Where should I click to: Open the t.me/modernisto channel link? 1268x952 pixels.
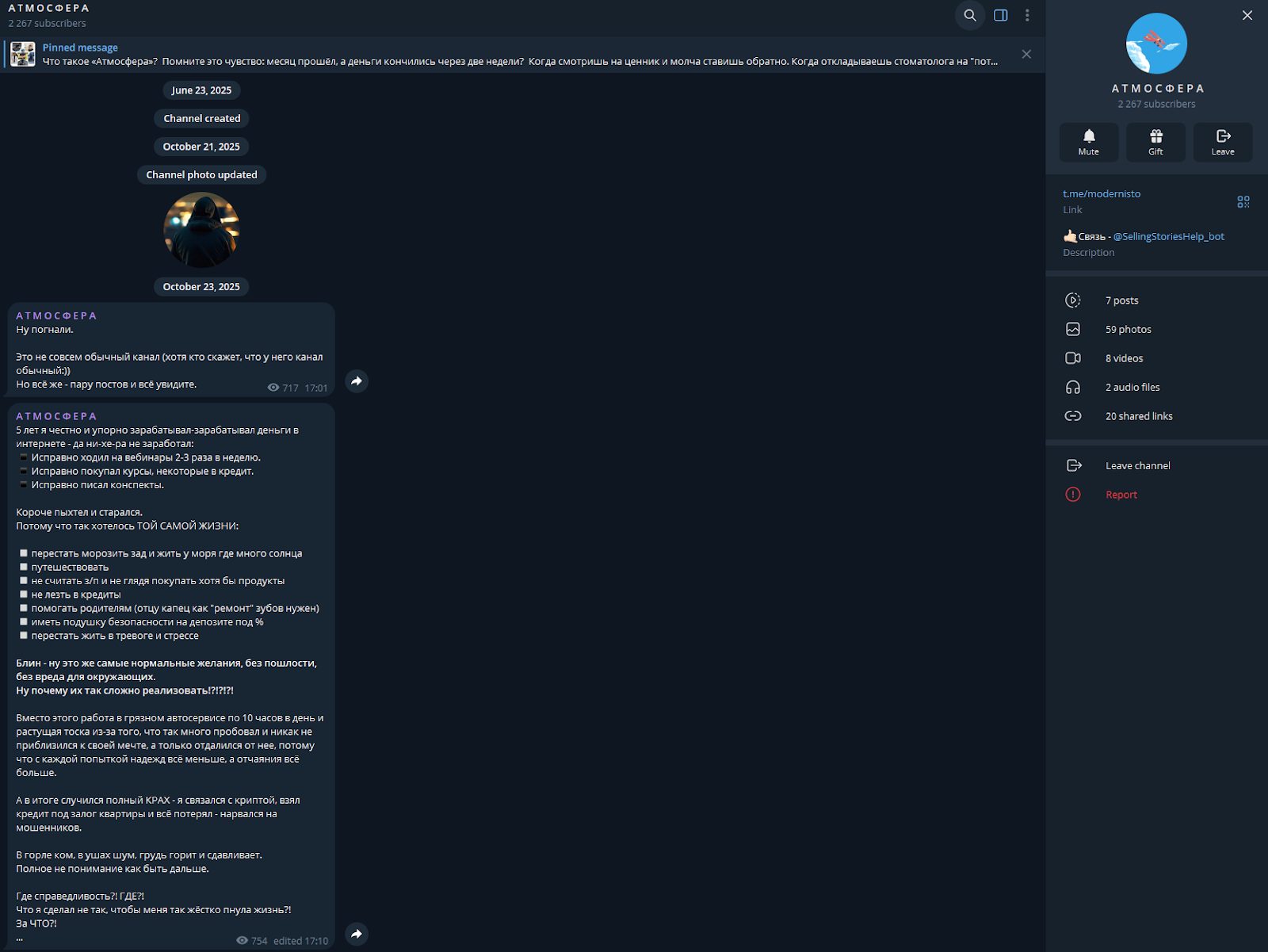click(1102, 193)
